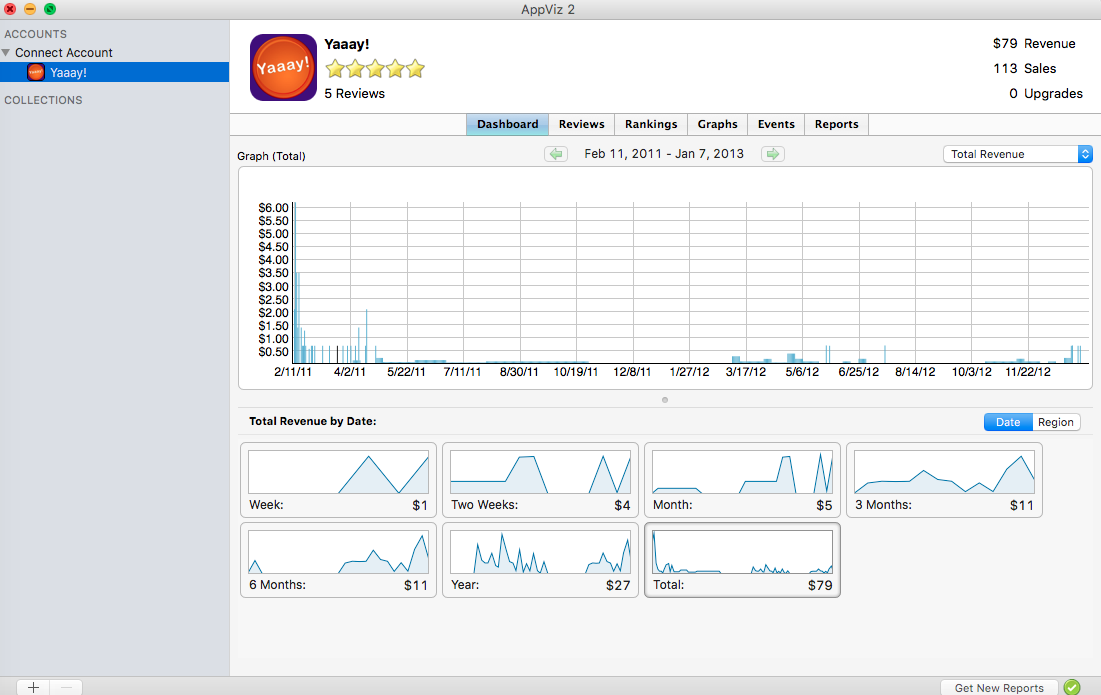Click the date range Feb 11, 2011 - Jan 7, 2013
This screenshot has width=1101, height=695.
pyautogui.click(x=664, y=154)
